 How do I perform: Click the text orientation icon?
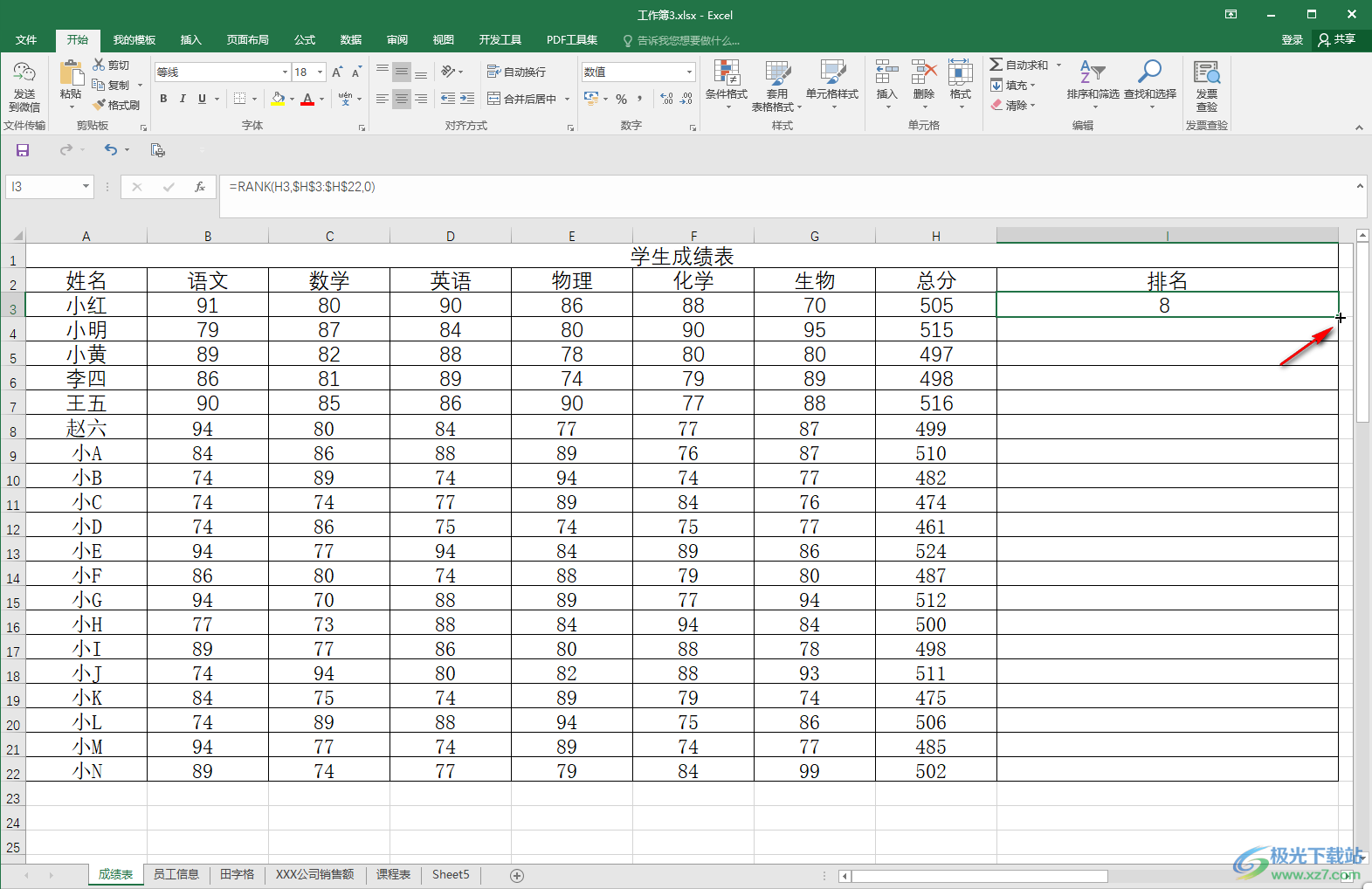449,72
